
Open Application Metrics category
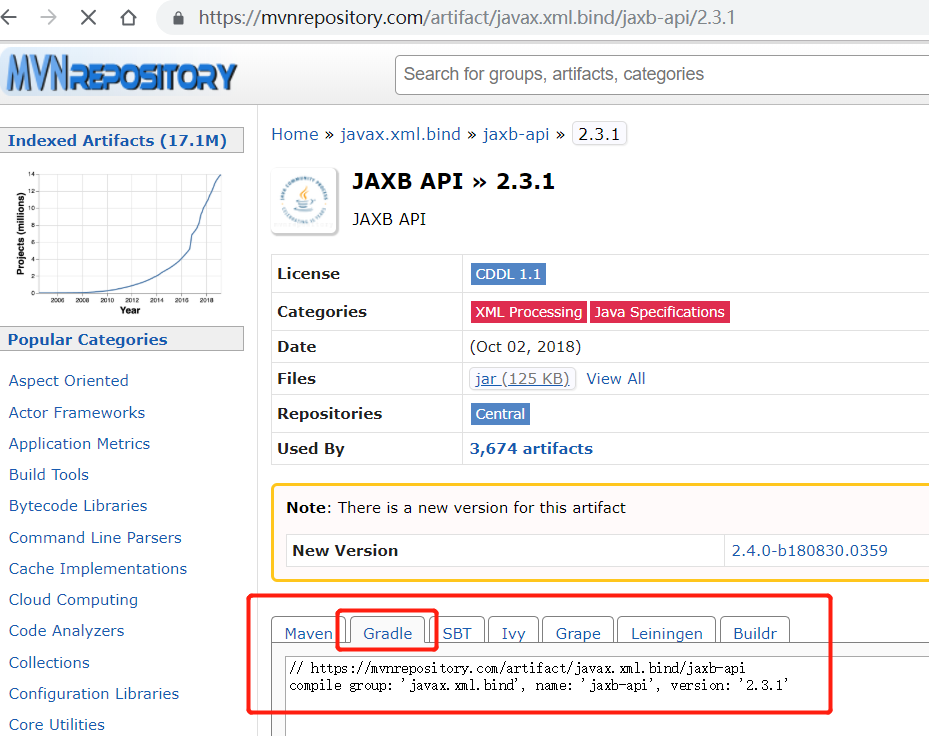(79, 443)
